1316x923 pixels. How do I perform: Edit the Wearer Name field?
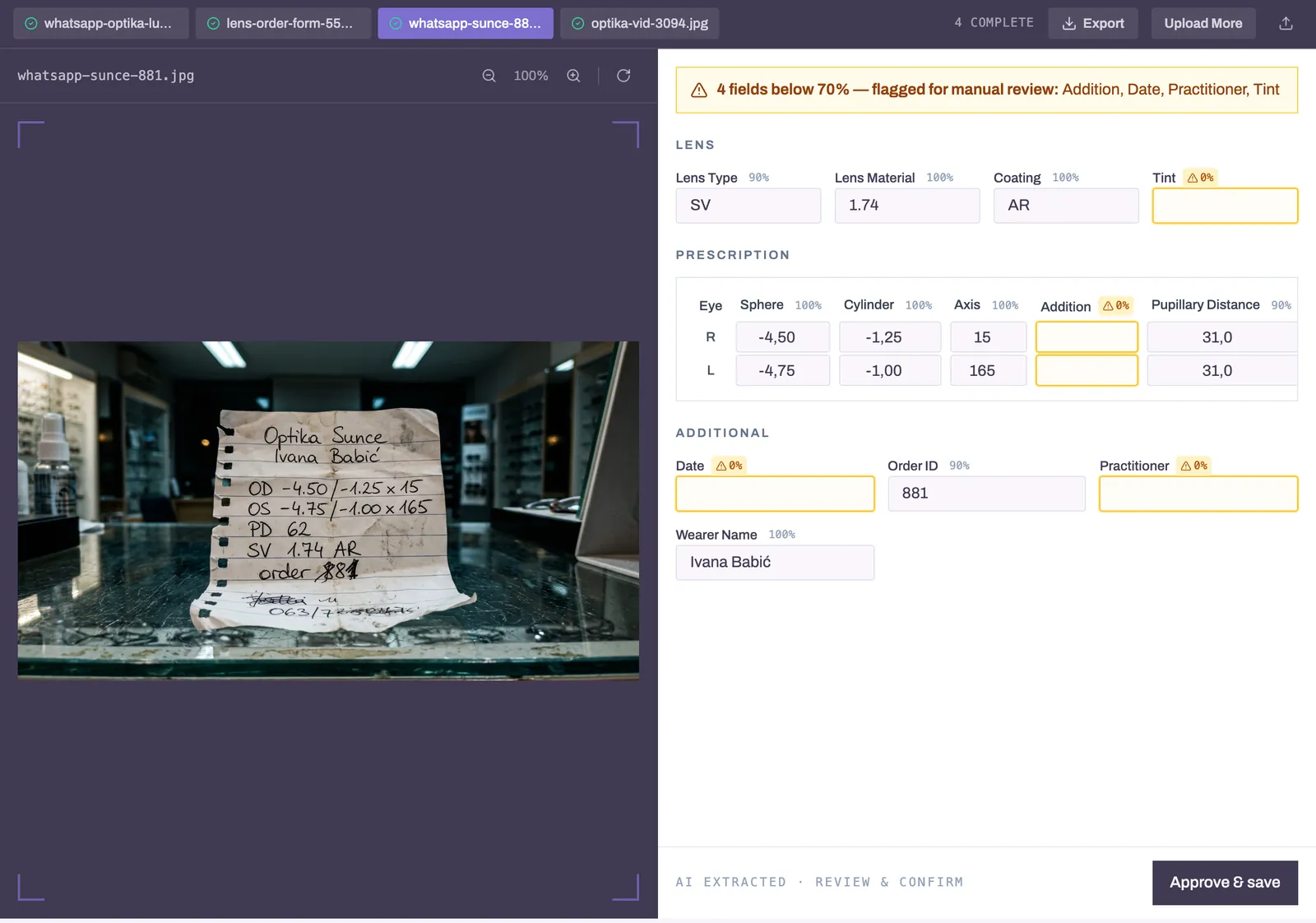click(775, 563)
